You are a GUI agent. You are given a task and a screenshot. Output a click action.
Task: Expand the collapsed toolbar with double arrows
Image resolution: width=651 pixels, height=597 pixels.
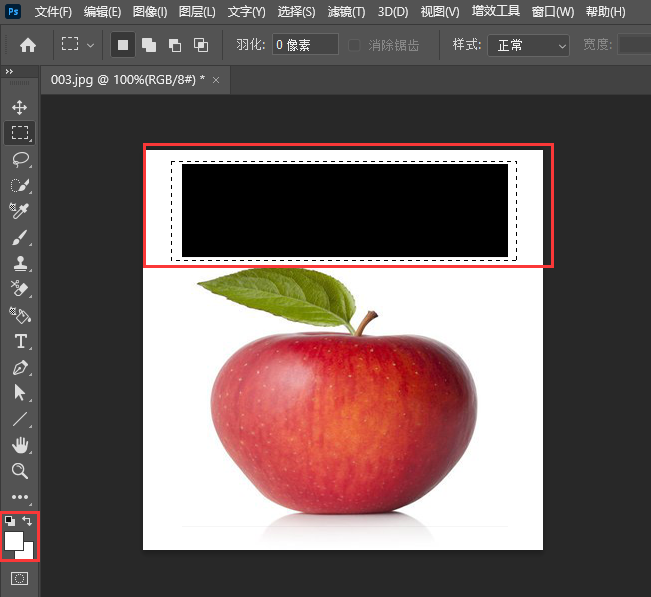10,73
